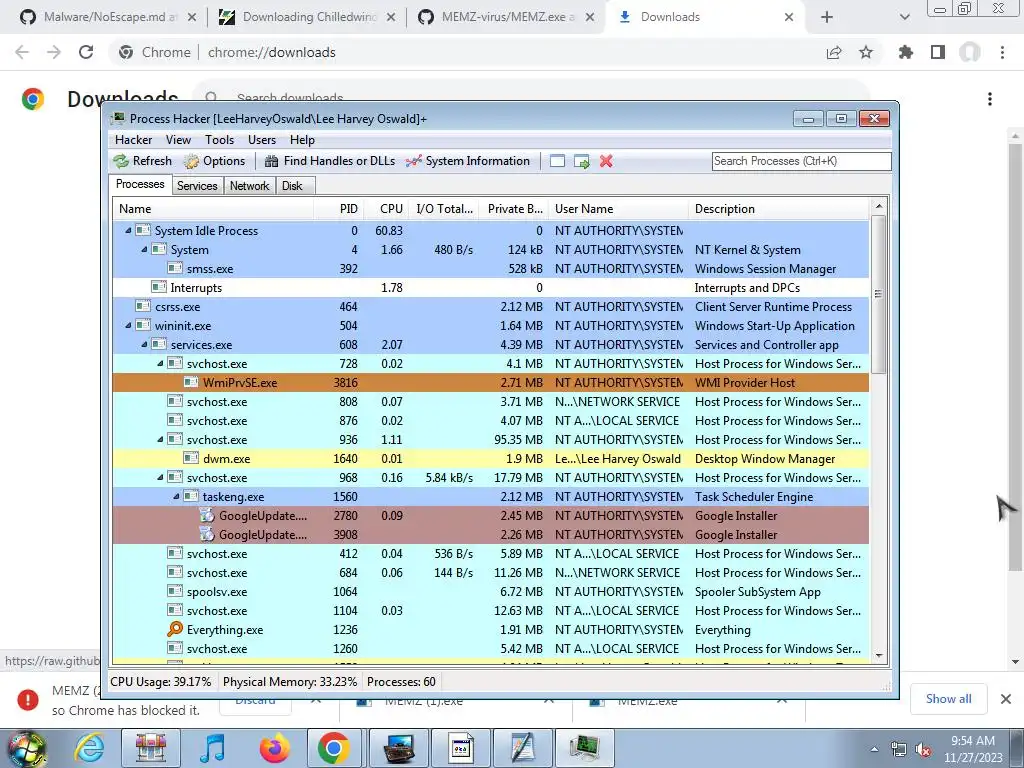Collapse svchost.exe PID 728 node
Image resolution: width=1024 pixels, height=768 pixels.
tap(160, 363)
